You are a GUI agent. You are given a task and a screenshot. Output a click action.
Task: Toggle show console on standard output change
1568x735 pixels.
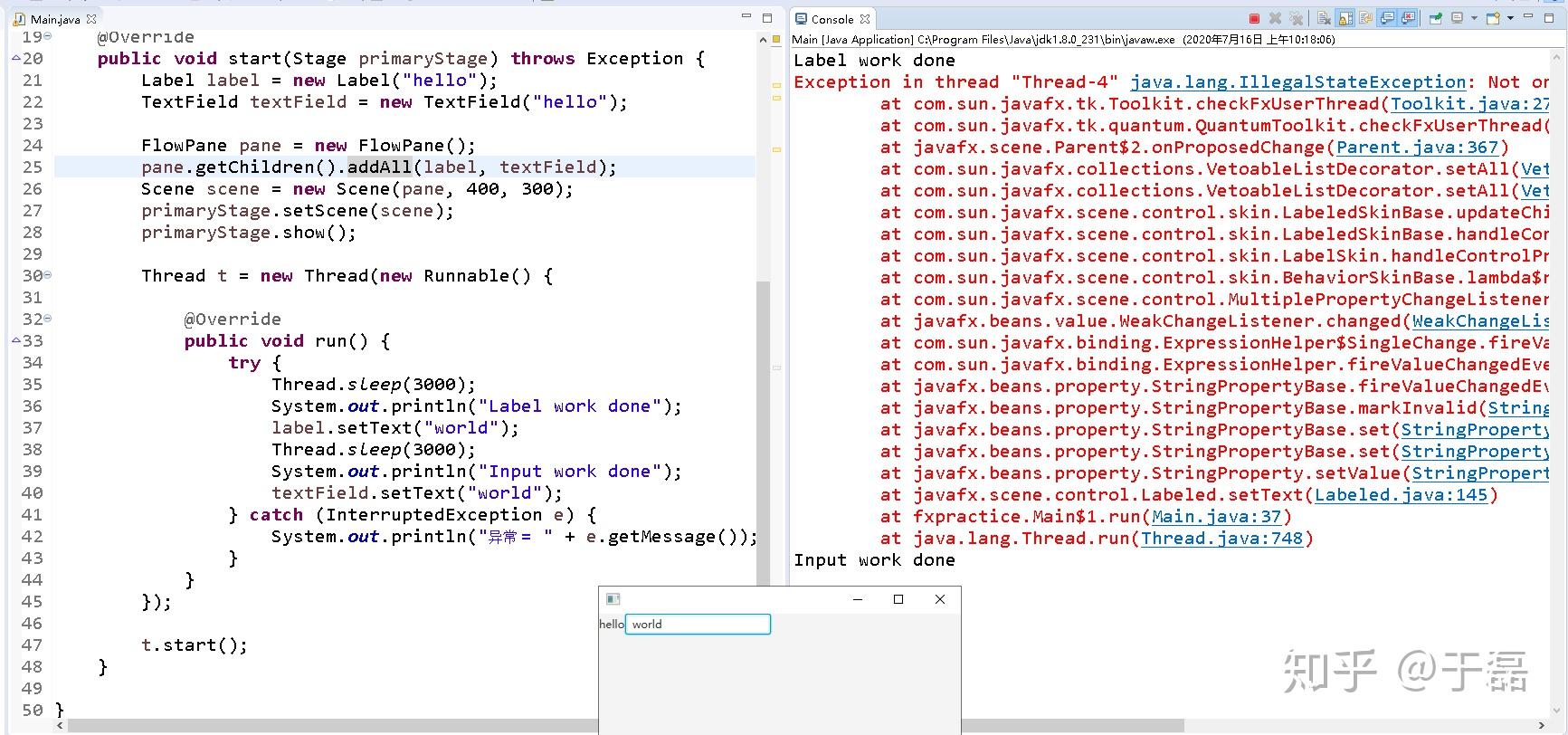pos(1387,18)
